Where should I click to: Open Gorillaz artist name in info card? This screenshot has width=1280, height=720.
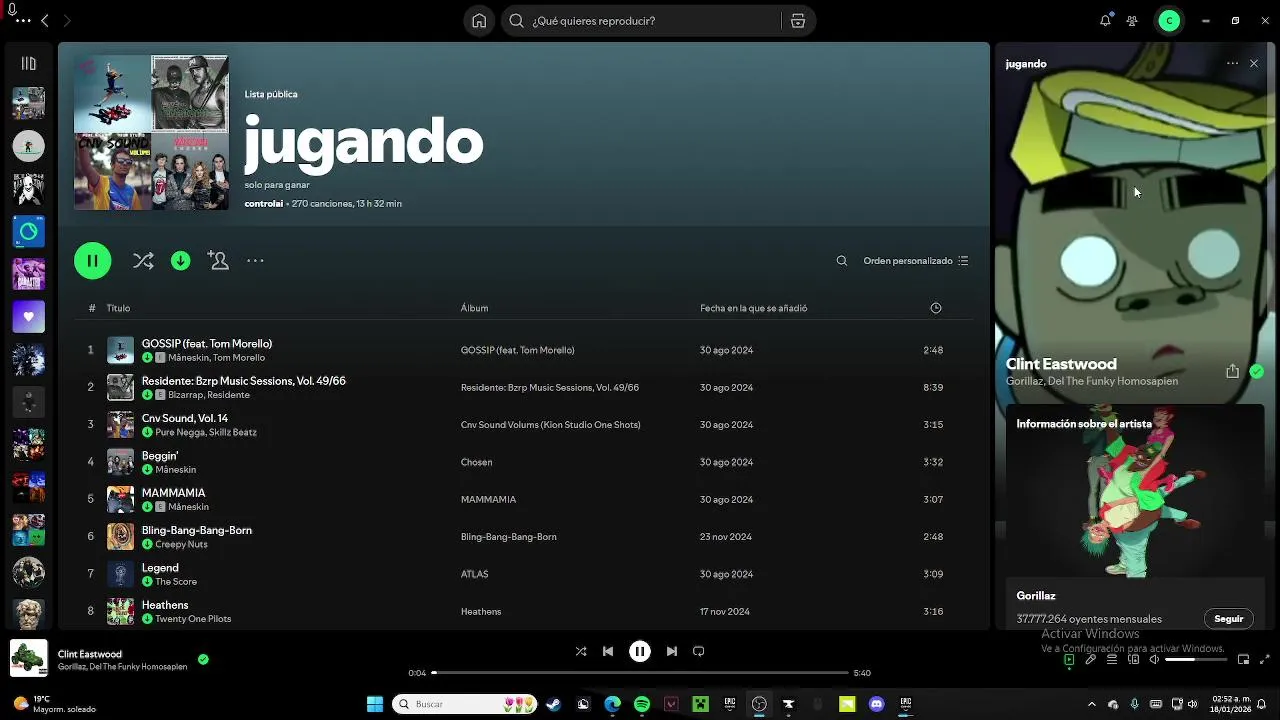(1036, 596)
